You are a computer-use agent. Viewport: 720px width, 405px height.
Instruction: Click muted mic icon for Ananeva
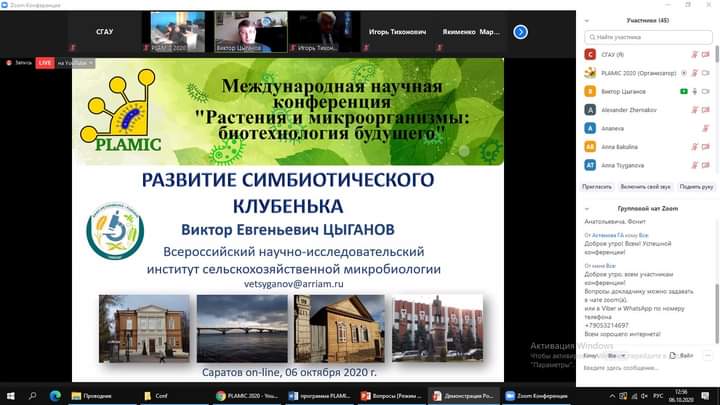point(706,128)
